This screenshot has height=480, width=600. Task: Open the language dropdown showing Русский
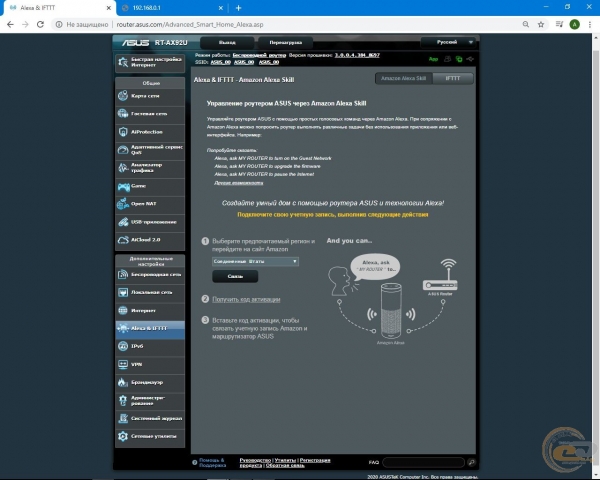(448, 42)
